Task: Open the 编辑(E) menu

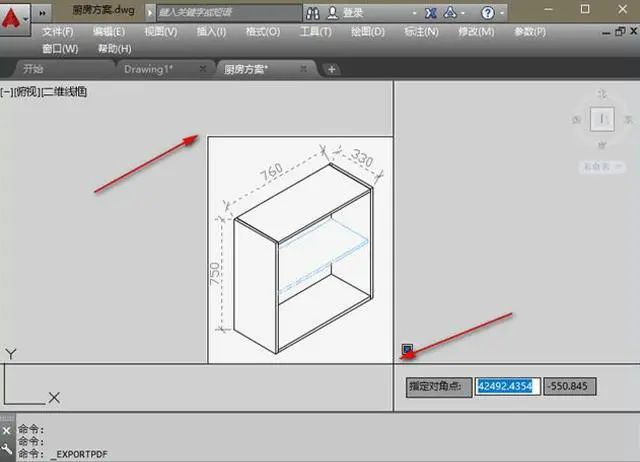Action: pos(109,31)
